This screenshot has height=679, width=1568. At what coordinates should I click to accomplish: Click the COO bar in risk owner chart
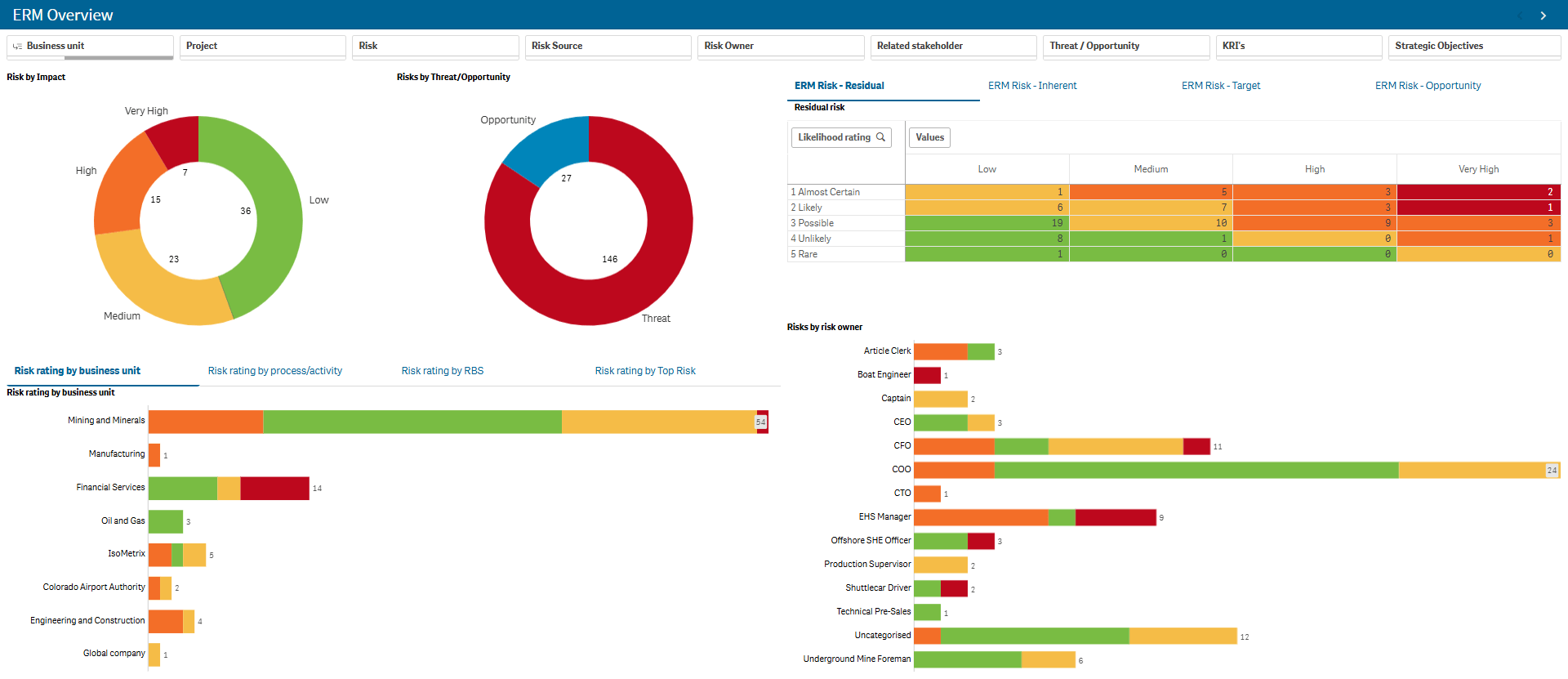[1195, 470]
